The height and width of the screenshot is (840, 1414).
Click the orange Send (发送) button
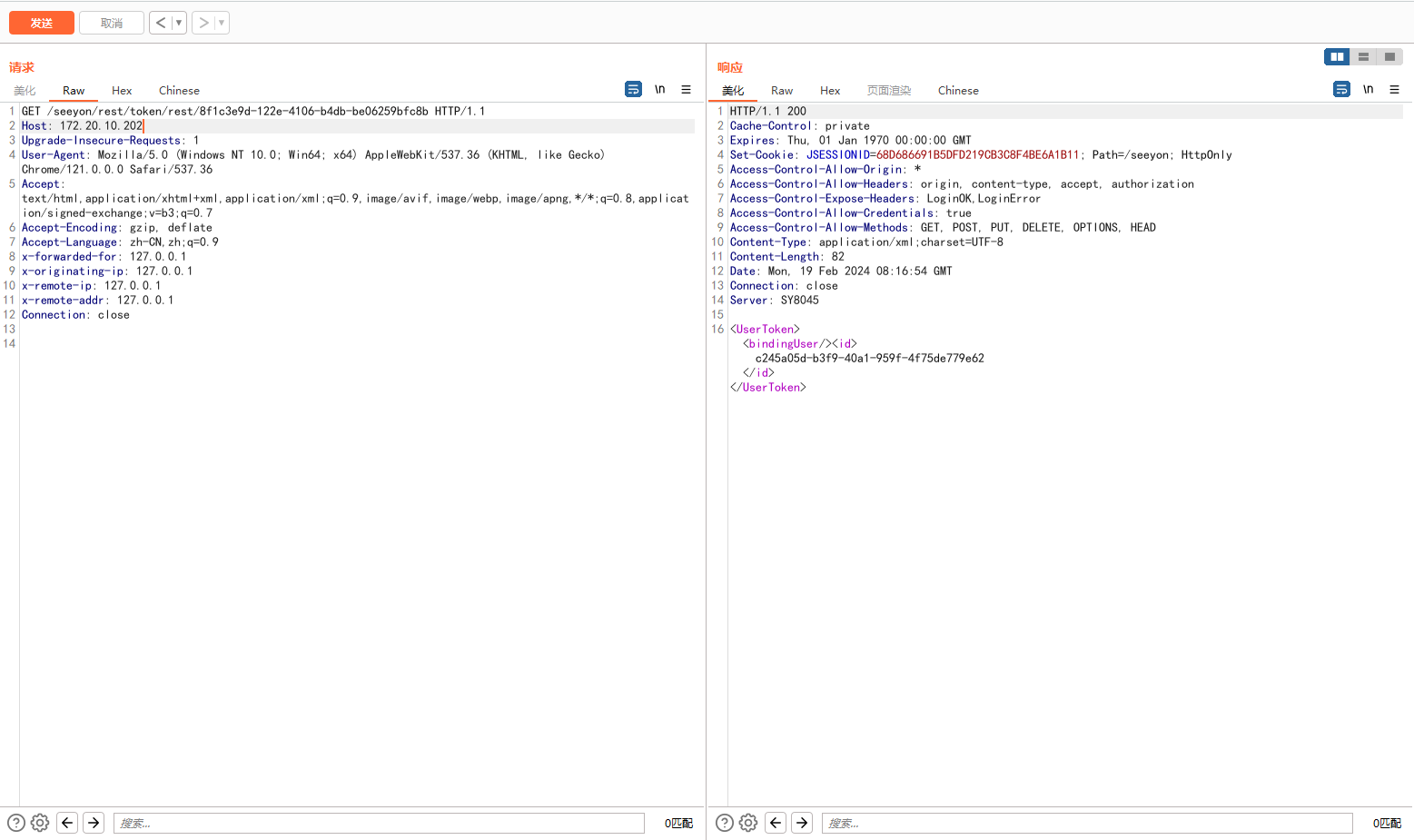(42, 23)
